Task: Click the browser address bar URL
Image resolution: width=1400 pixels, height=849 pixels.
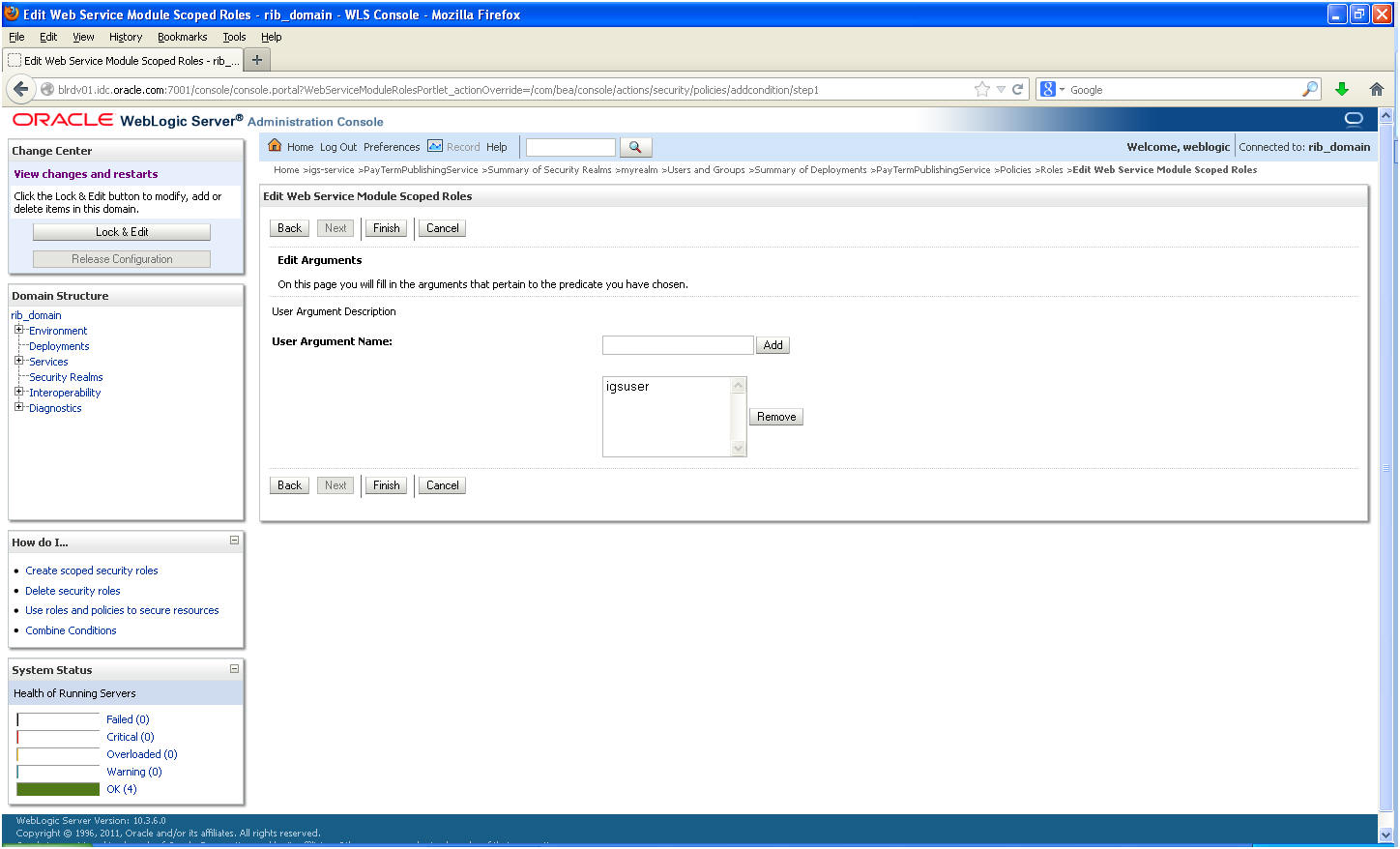Action: (x=438, y=89)
